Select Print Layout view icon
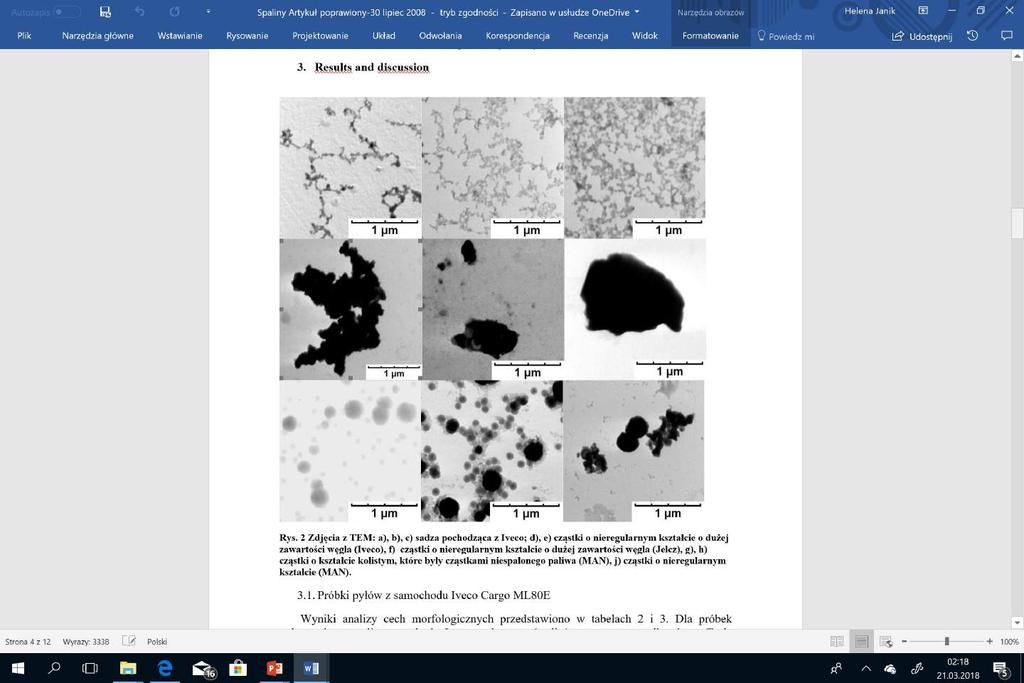The image size is (1024, 683). click(861, 642)
